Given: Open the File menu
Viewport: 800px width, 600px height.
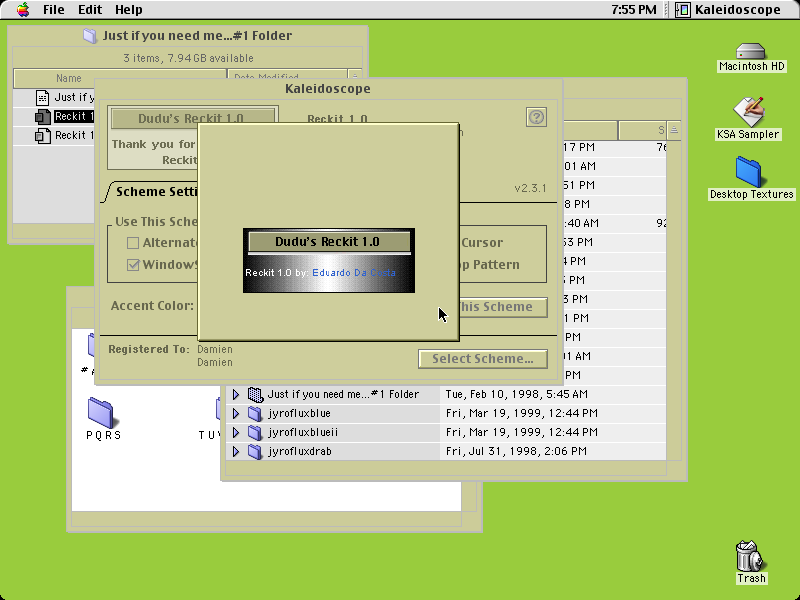Looking at the screenshot, I should click(x=54, y=10).
